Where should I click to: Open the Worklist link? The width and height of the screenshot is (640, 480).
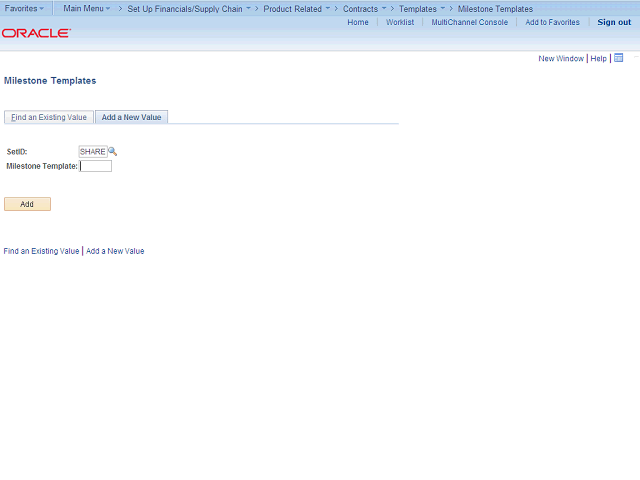pos(400,22)
